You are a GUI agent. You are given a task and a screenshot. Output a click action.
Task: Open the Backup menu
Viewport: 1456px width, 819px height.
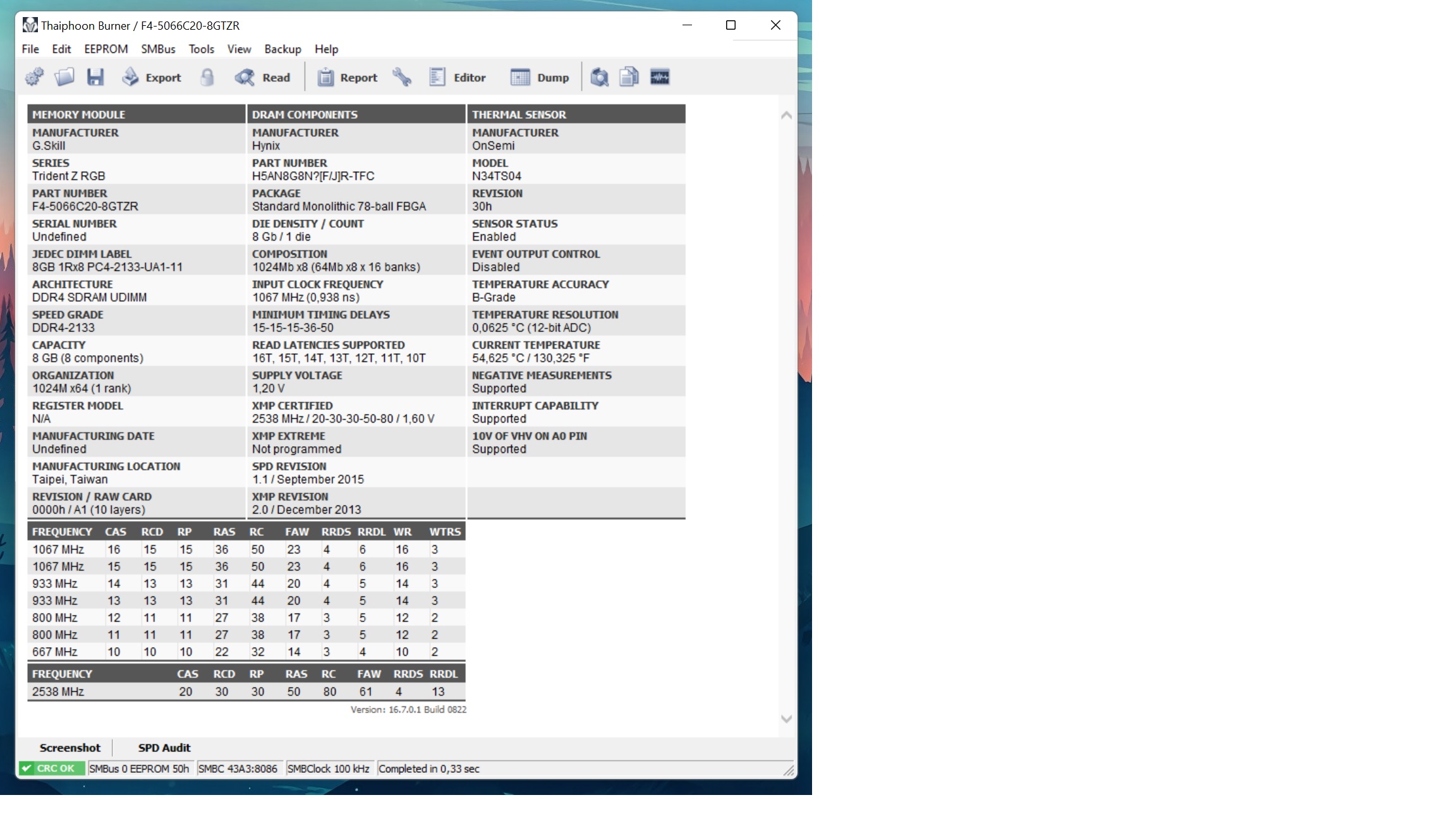point(282,49)
